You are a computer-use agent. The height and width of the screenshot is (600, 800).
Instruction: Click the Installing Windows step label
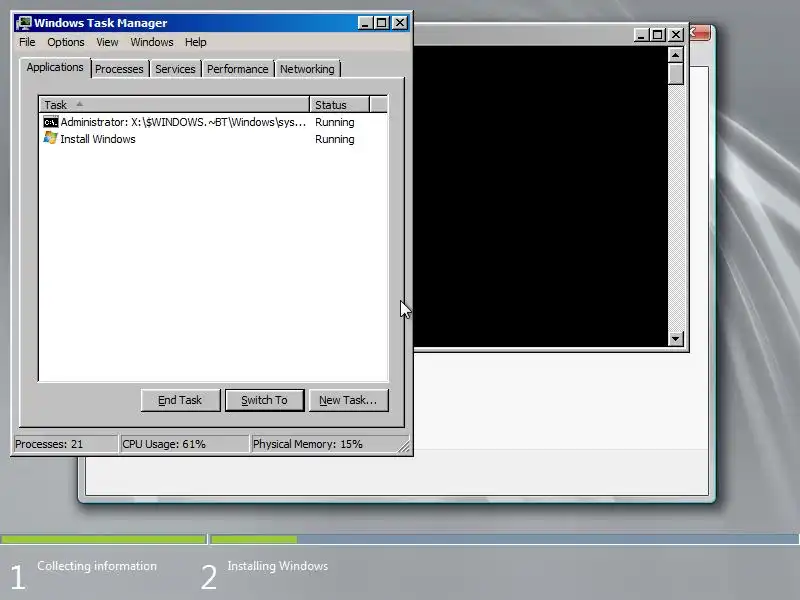pyautogui.click(x=278, y=566)
